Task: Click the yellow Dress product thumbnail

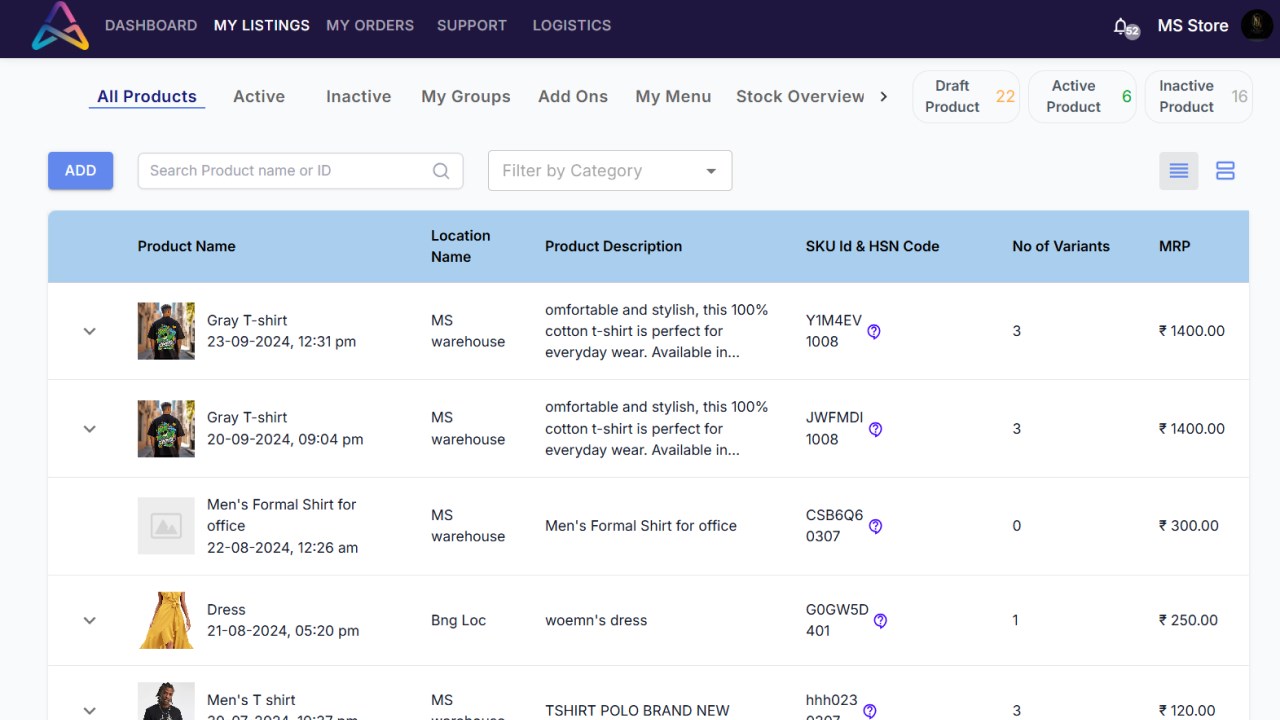Action: coord(166,620)
